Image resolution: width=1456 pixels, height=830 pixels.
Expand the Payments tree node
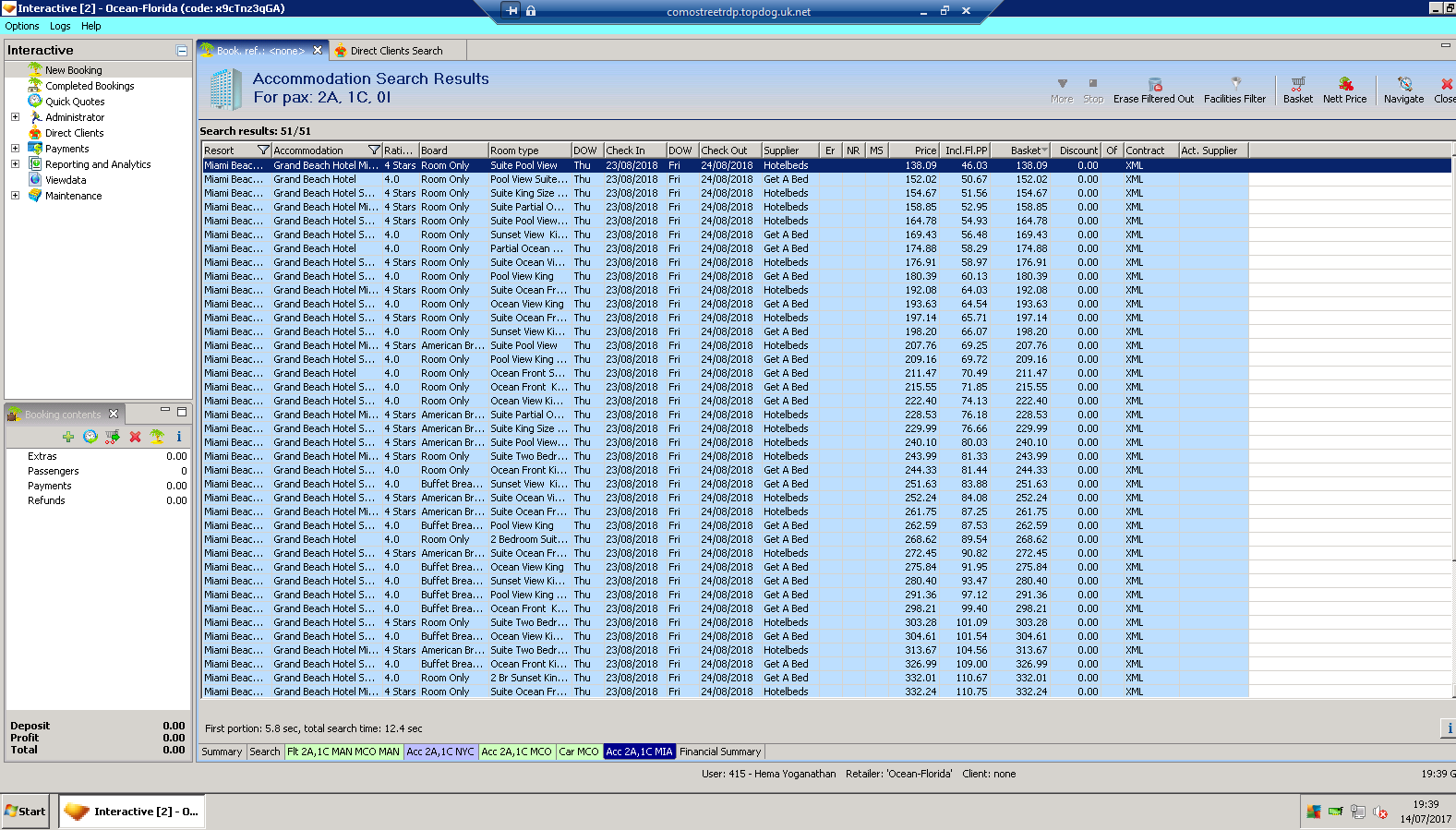(x=15, y=149)
